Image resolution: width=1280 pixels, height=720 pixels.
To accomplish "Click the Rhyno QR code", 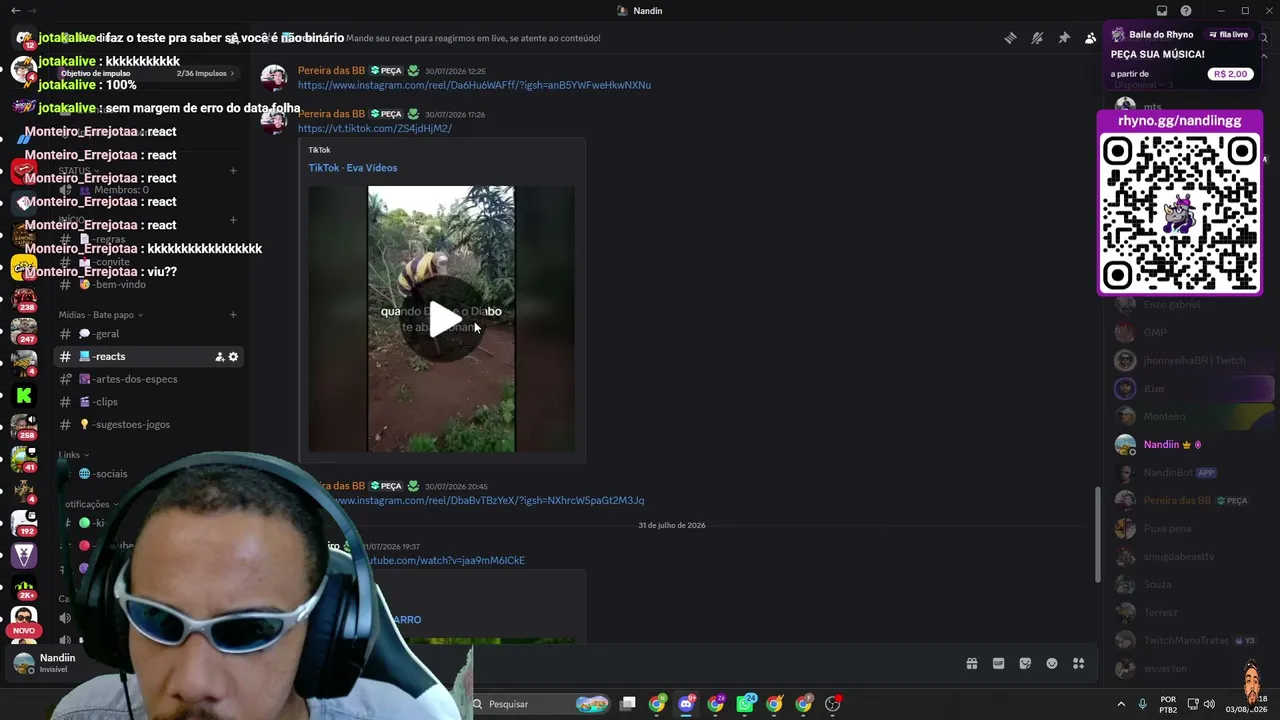I will pos(1180,212).
